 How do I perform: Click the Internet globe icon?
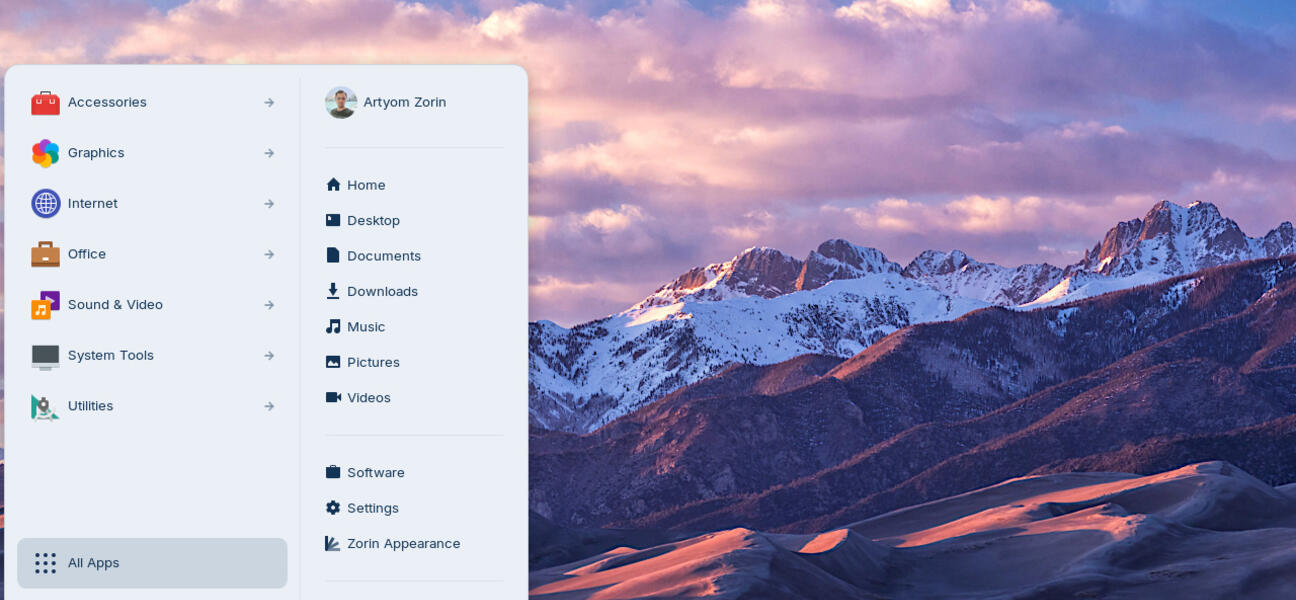pos(45,203)
